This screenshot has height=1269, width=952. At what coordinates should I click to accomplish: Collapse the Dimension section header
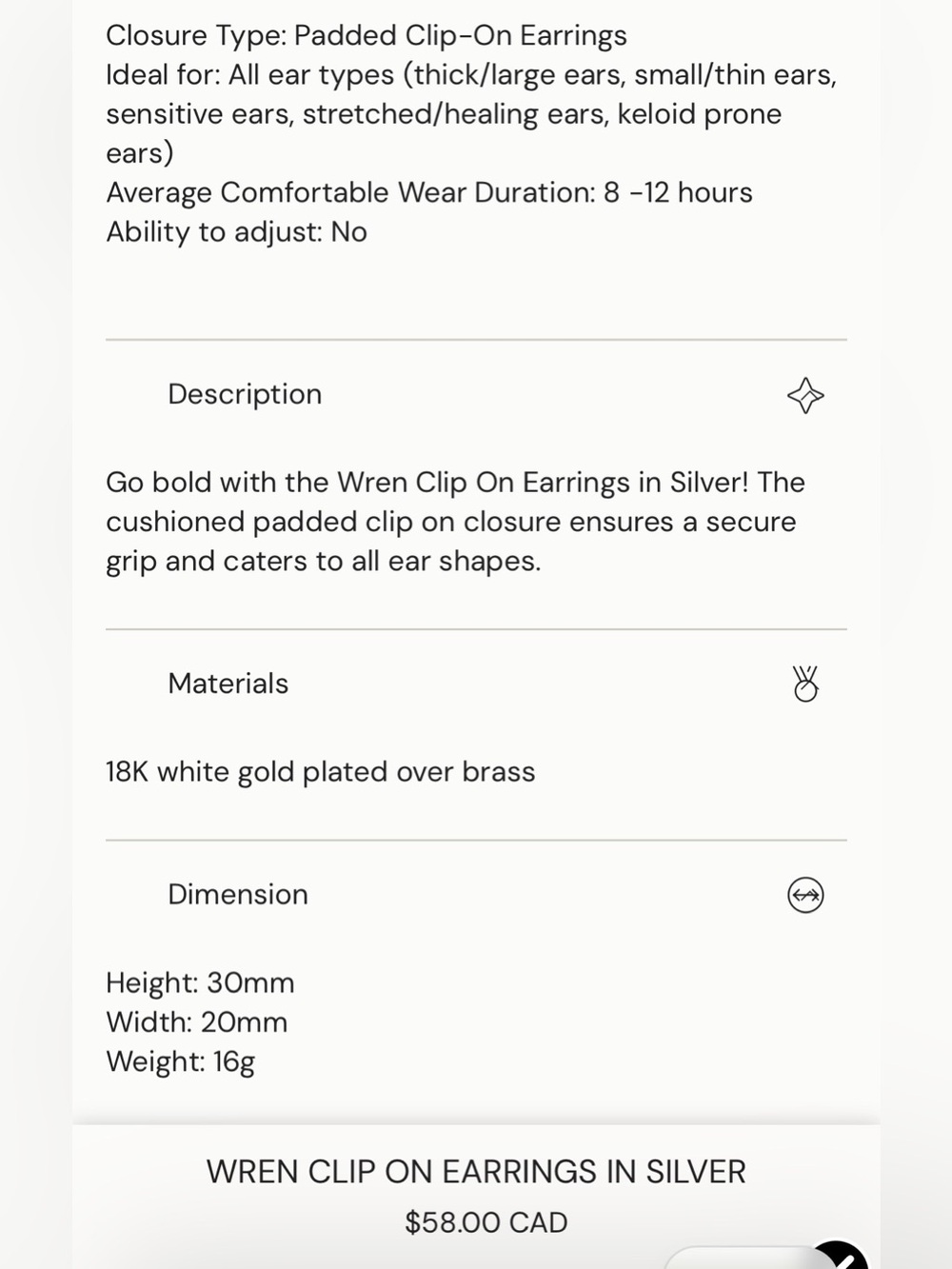tap(476, 895)
